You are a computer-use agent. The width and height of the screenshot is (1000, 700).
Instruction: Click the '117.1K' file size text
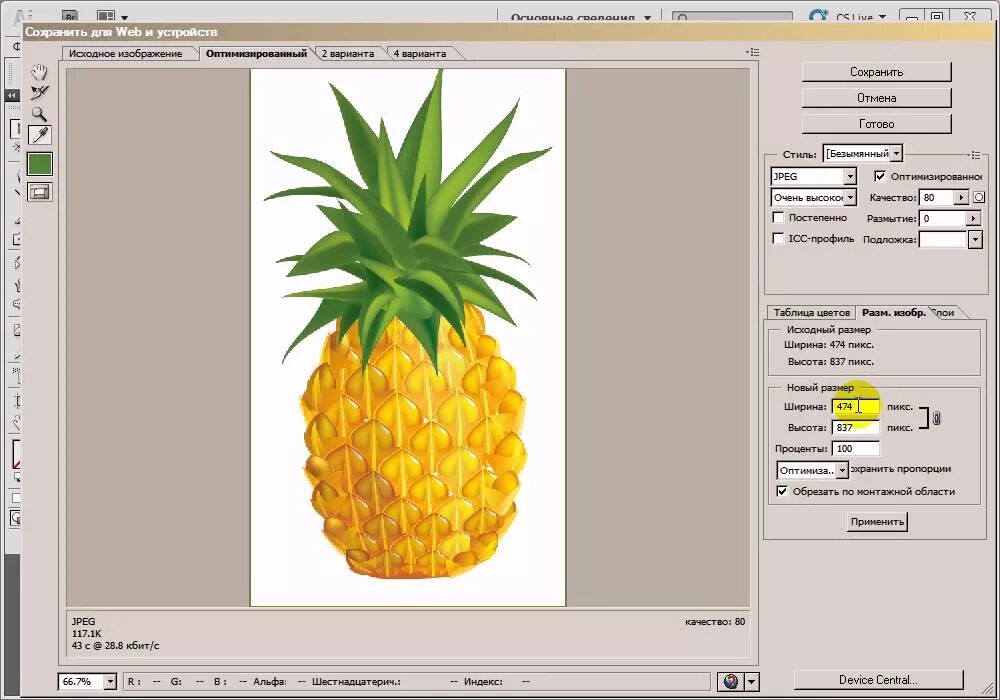(87, 633)
